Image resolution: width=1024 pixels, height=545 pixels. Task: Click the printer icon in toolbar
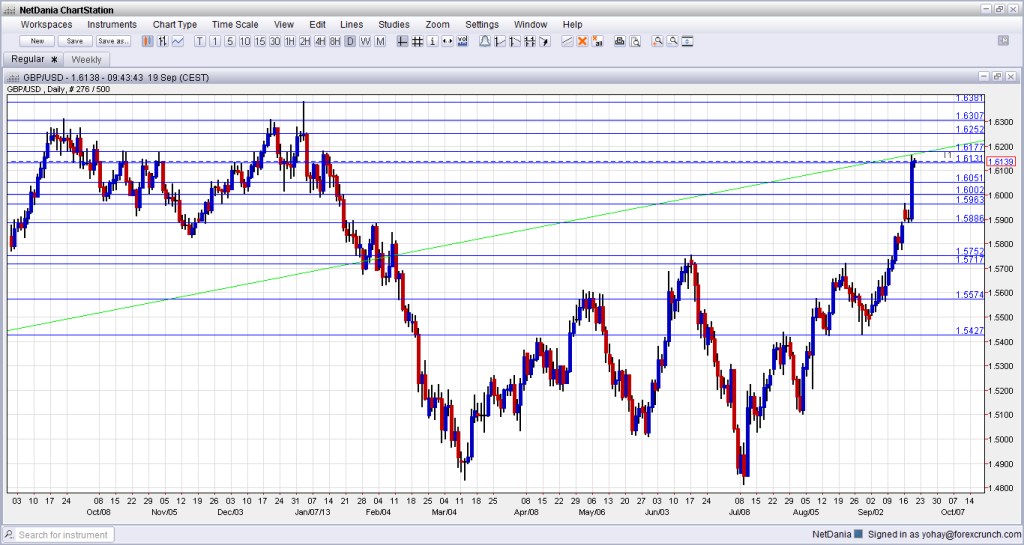click(x=619, y=41)
